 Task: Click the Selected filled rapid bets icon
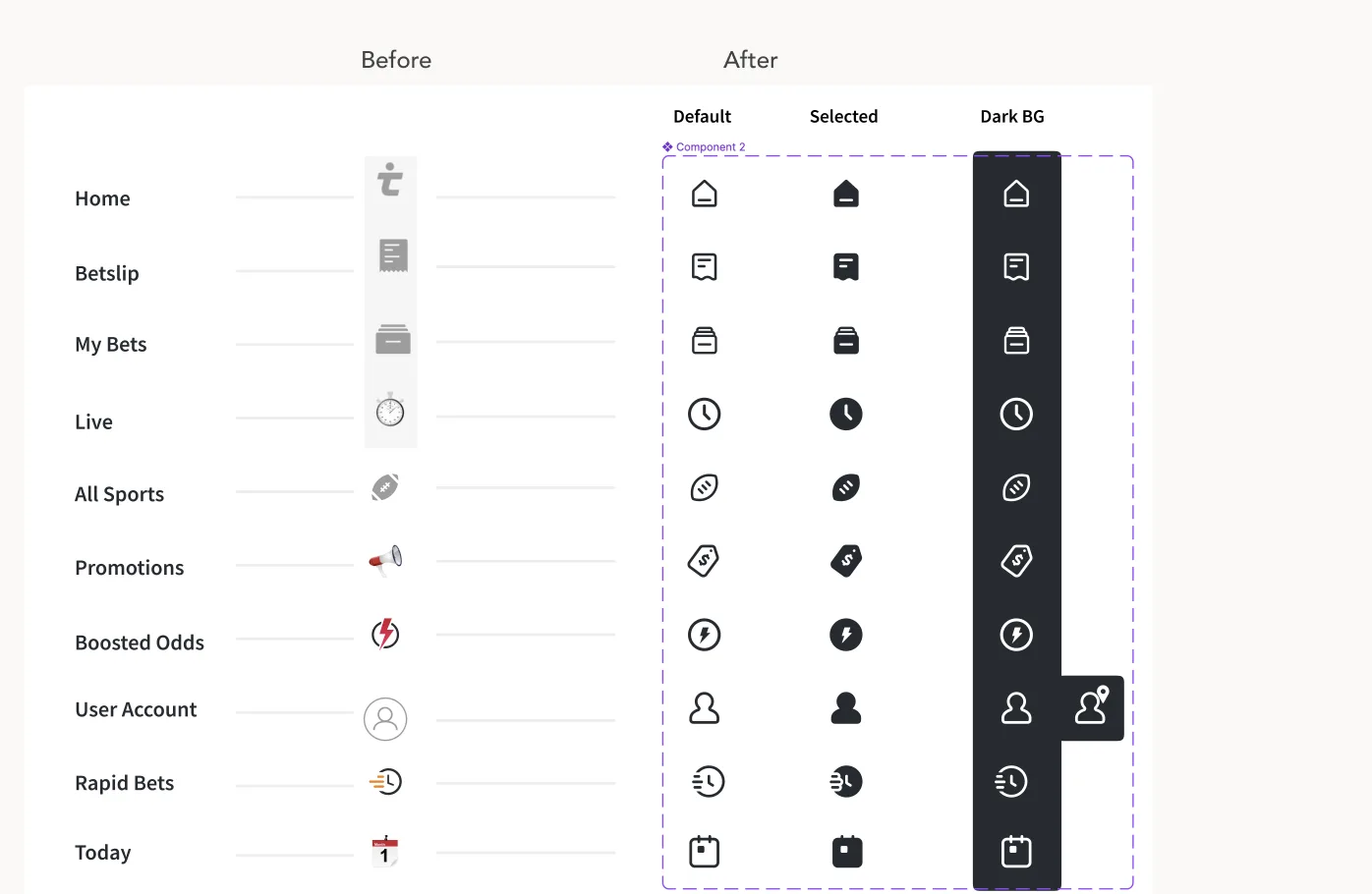(x=846, y=782)
